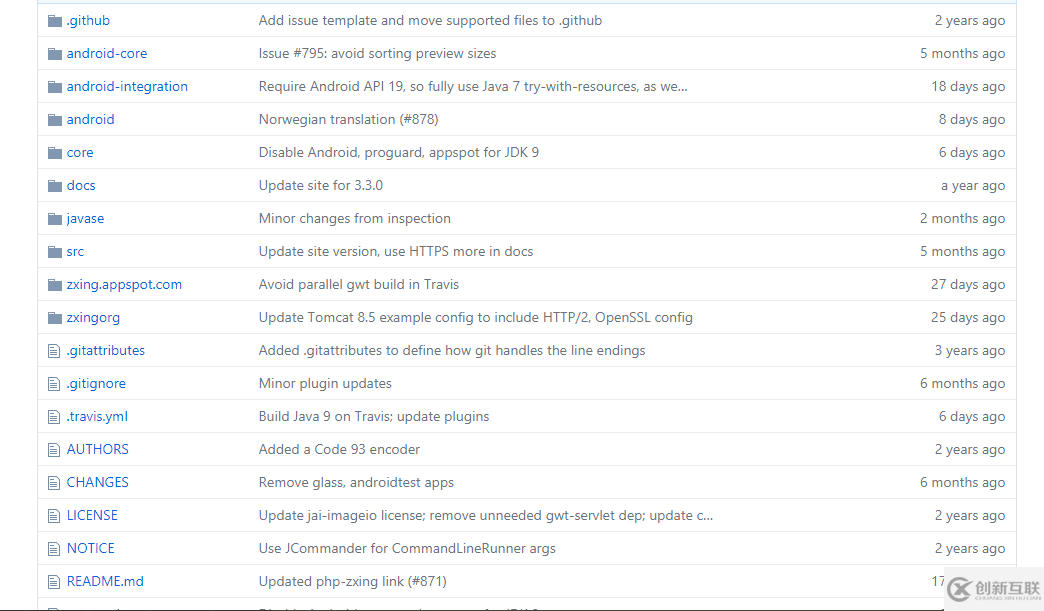The width and height of the screenshot is (1044, 611).
Task: Click the file icon beside .gitignore
Action: click(55, 384)
